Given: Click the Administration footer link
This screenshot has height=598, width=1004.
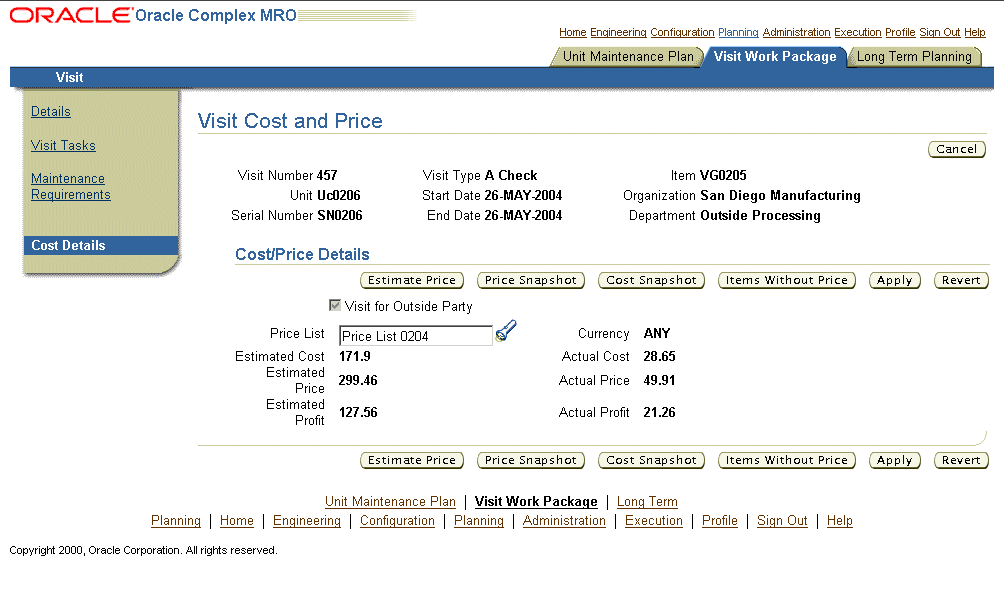Looking at the screenshot, I should tap(564, 521).
